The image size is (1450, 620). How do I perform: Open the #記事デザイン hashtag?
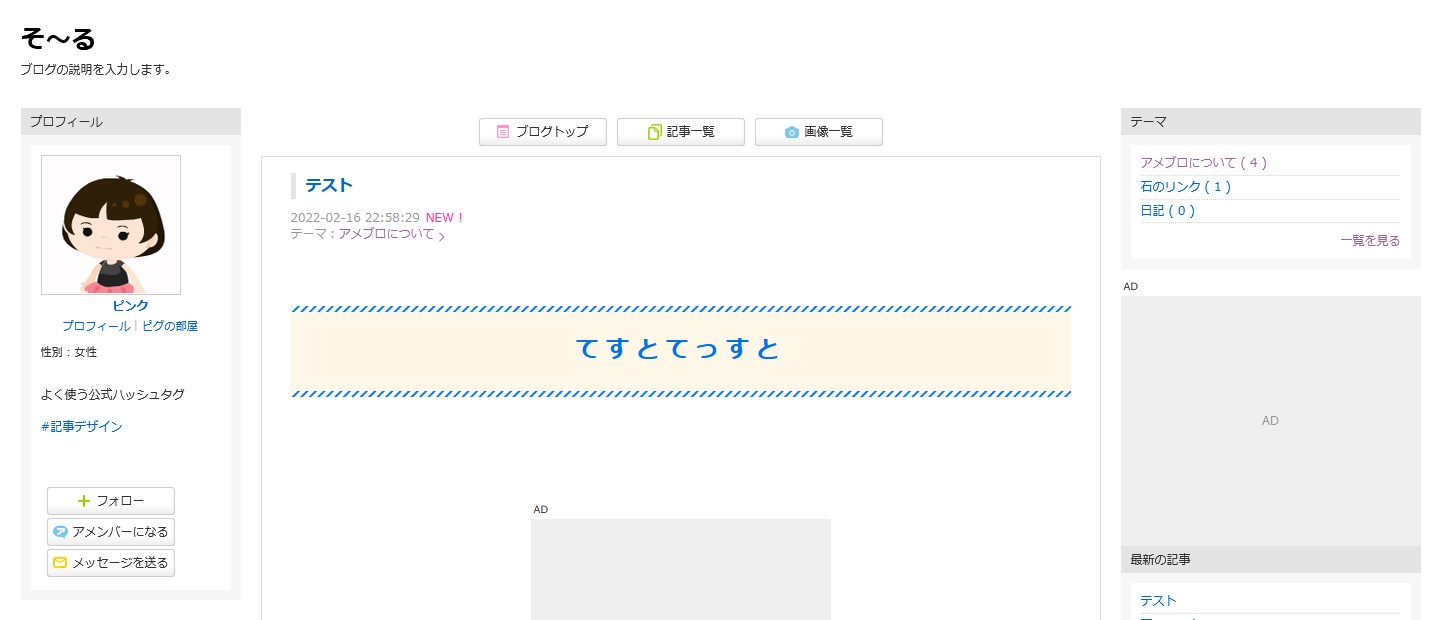(x=82, y=426)
